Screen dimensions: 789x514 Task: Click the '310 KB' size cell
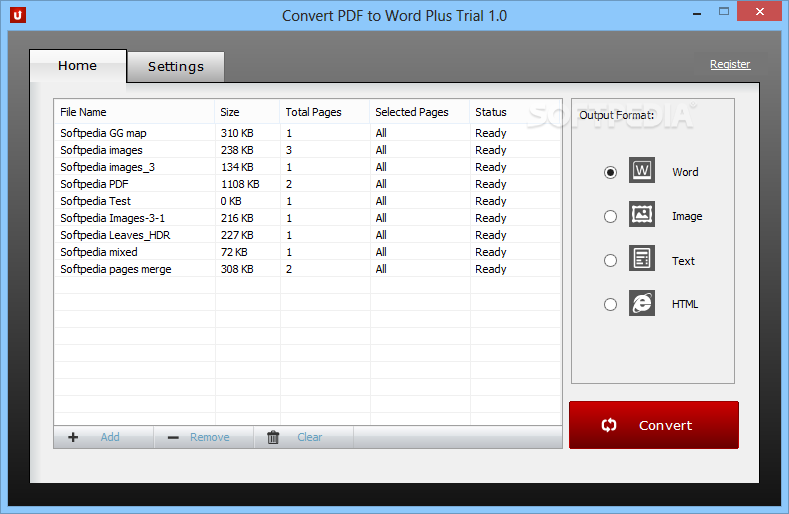tap(237, 133)
